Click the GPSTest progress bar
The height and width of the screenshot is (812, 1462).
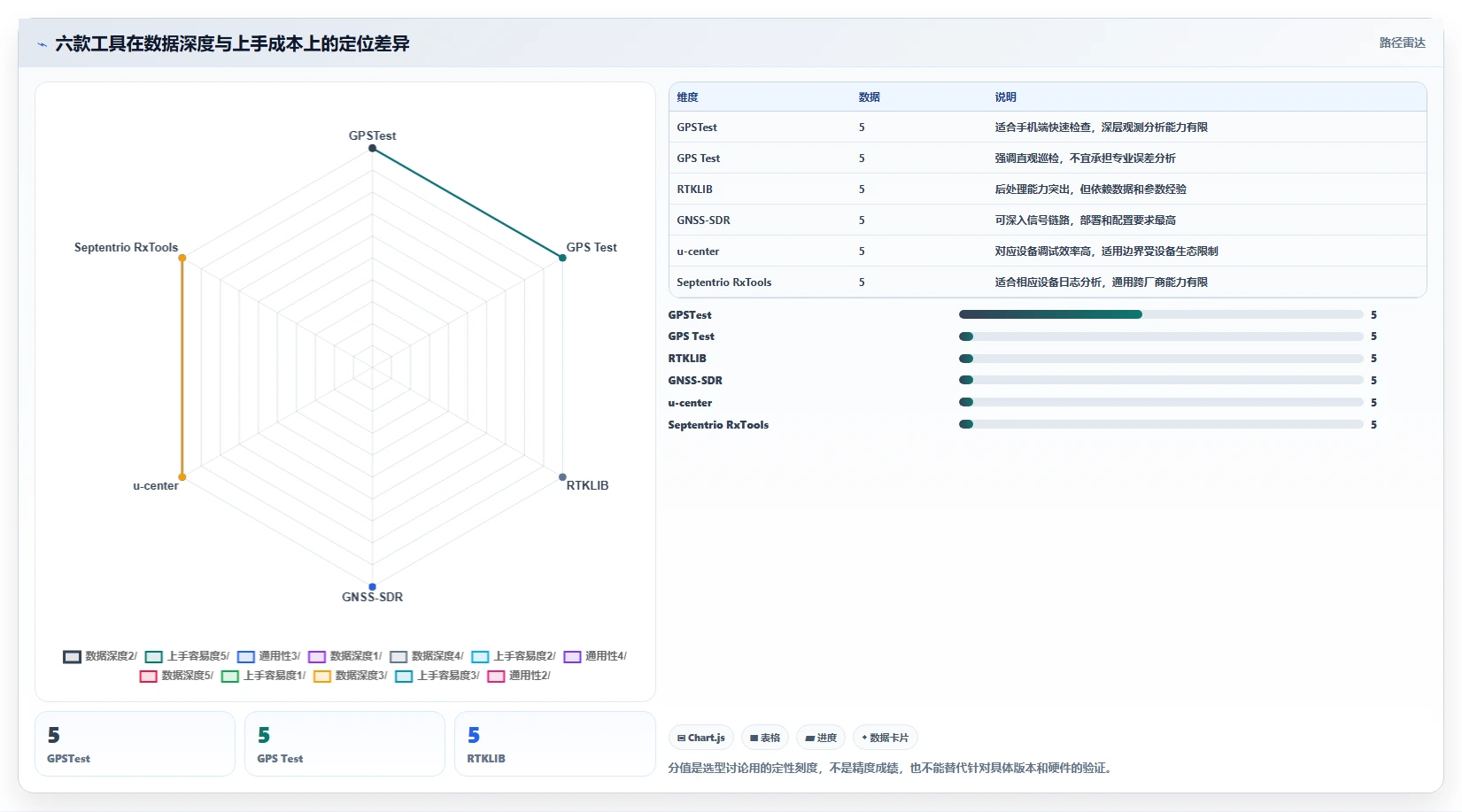coord(1161,314)
